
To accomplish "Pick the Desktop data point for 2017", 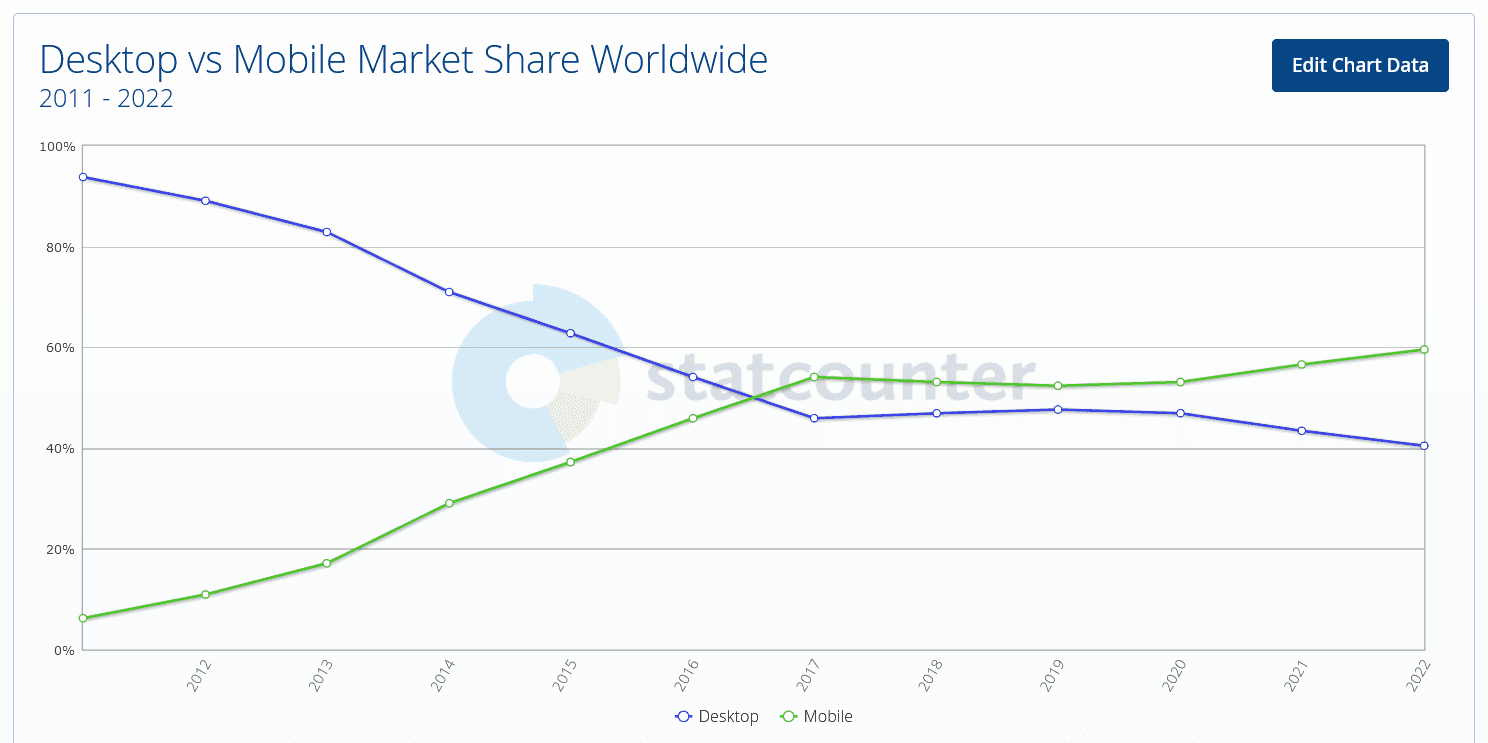I will [x=814, y=418].
